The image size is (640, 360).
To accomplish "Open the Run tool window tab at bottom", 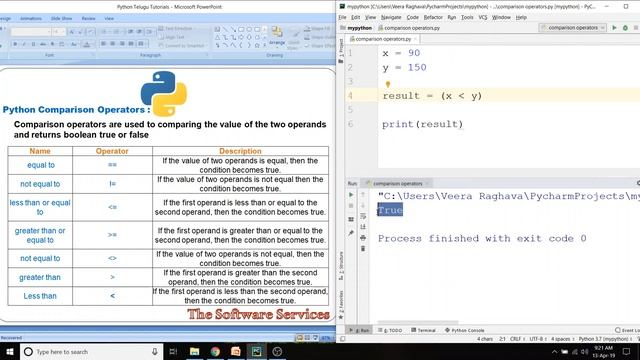I will point(359,330).
